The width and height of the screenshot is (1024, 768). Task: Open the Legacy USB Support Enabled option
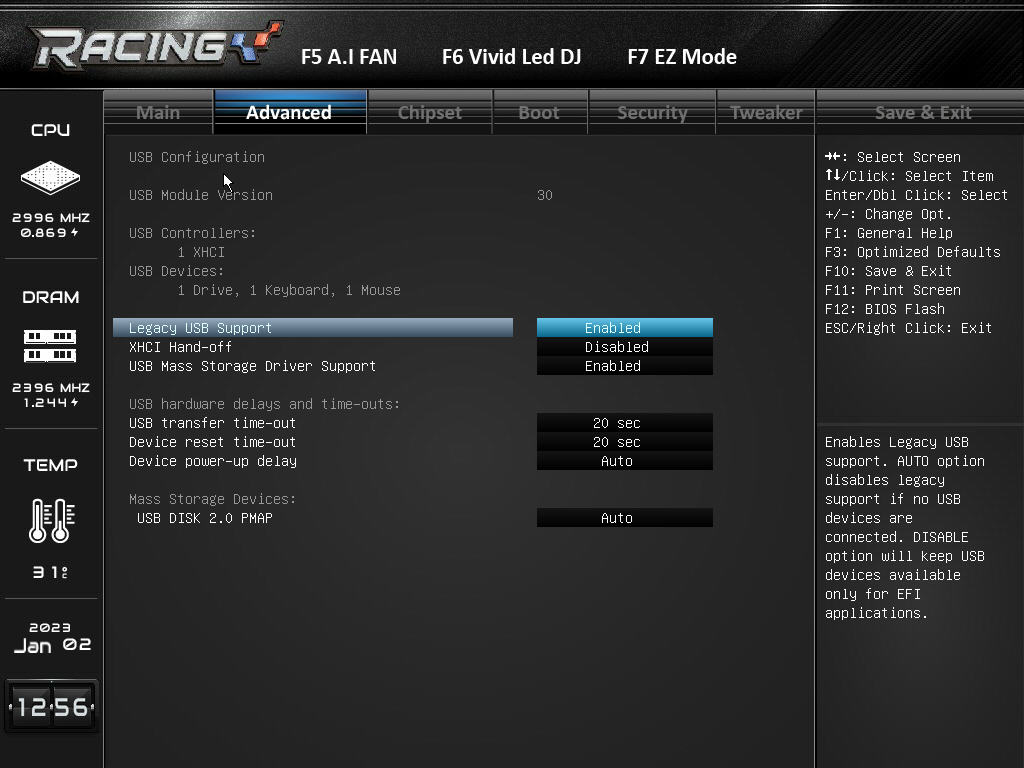pyautogui.click(x=624, y=328)
